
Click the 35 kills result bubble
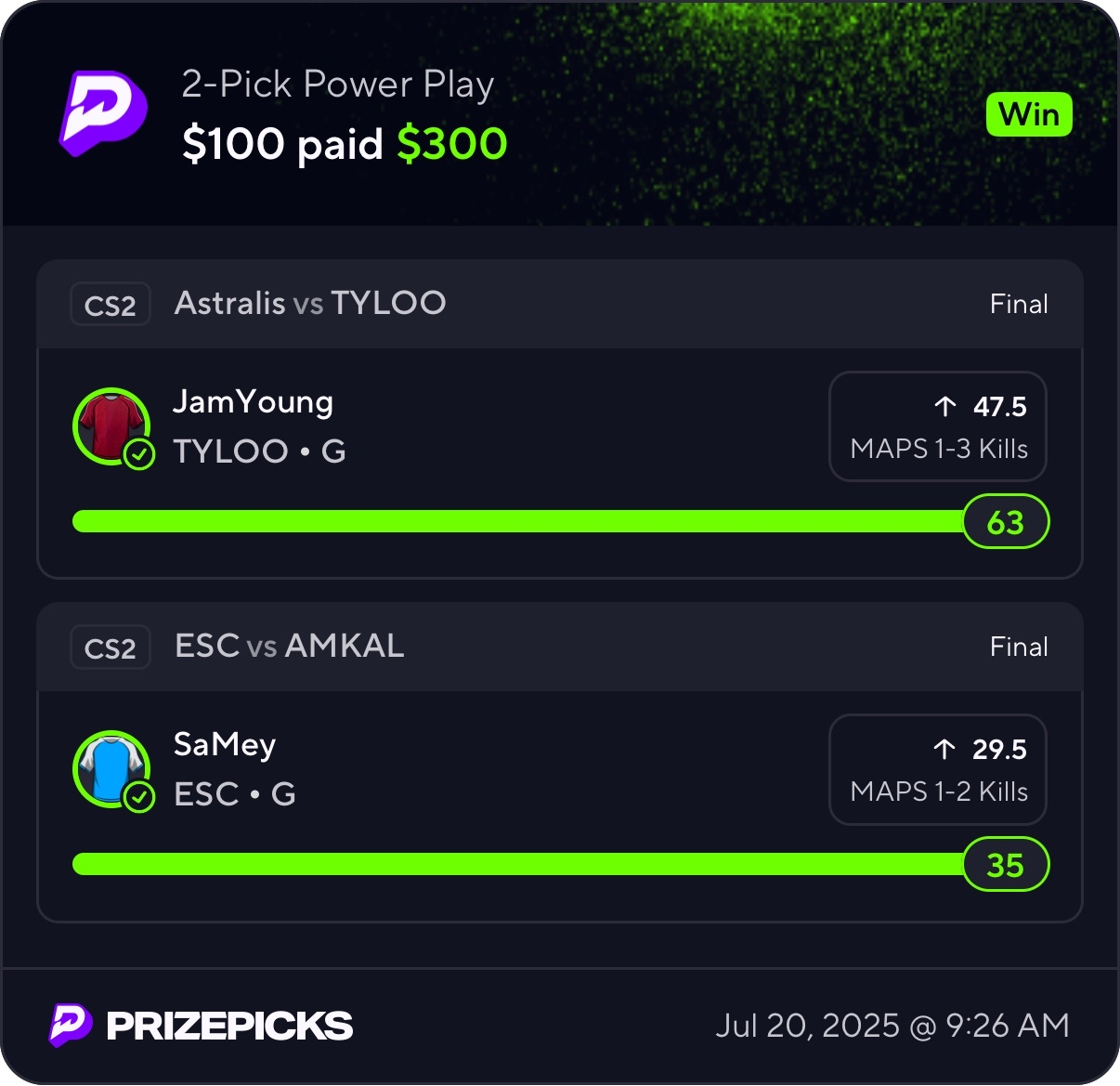click(x=1005, y=865)
